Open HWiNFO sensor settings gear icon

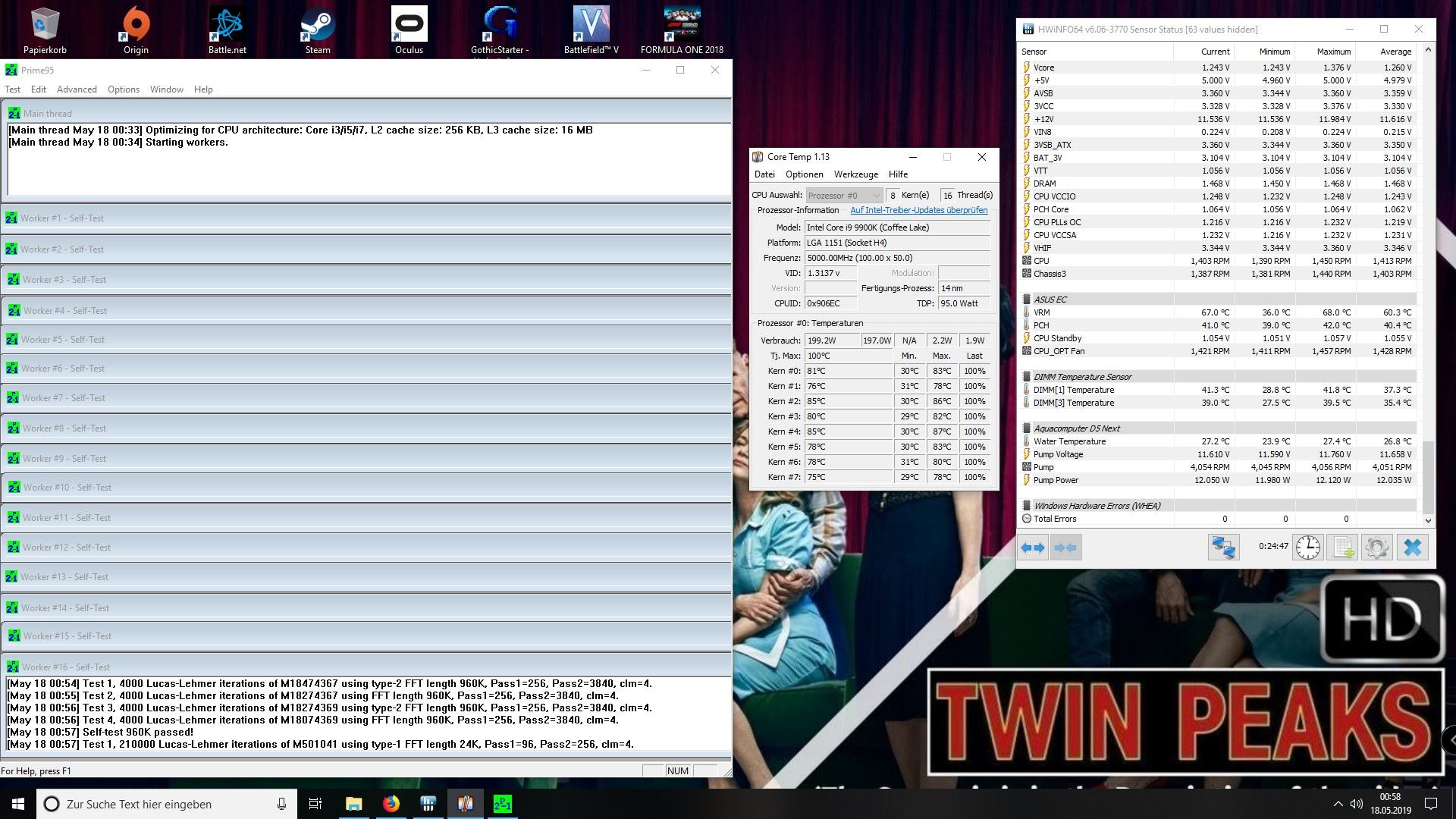pos(1376,547)
